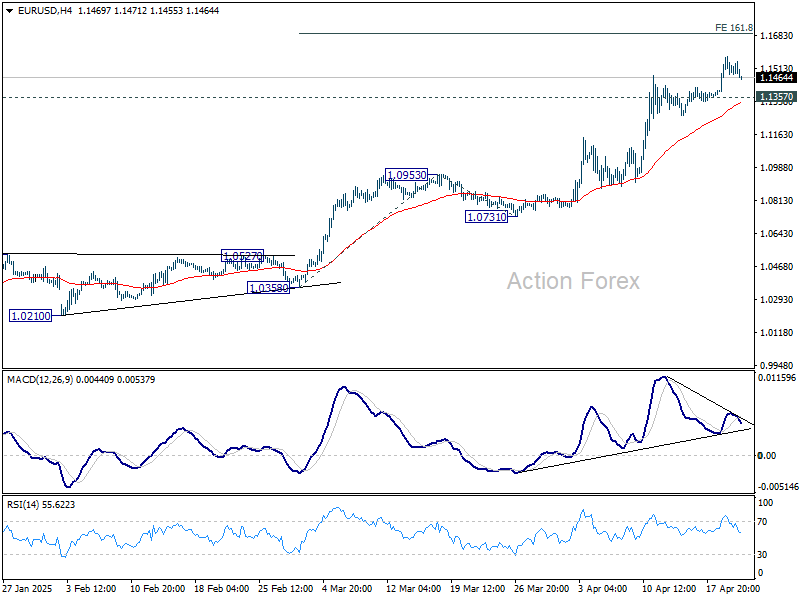800x600 pixels.
Task: Click the triangle before EURUSD,H4
Action: coord(9,11)
